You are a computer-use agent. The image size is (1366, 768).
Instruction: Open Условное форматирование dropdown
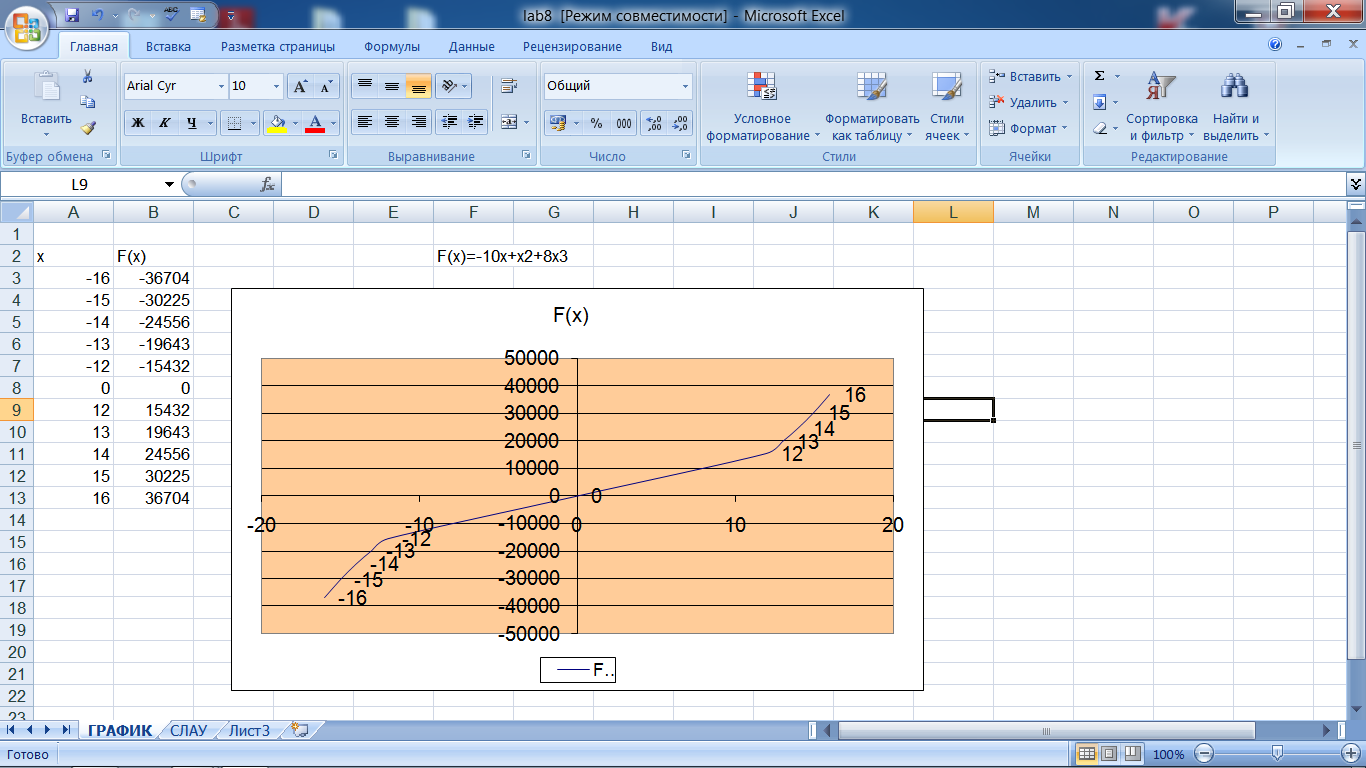point(762,107)
